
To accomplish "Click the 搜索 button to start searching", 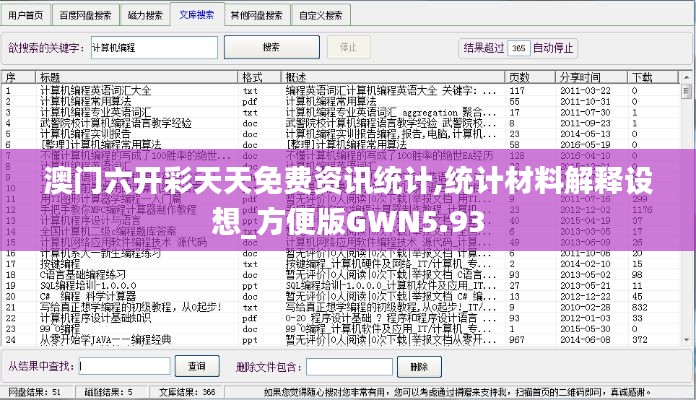I will tap(271, 47).
